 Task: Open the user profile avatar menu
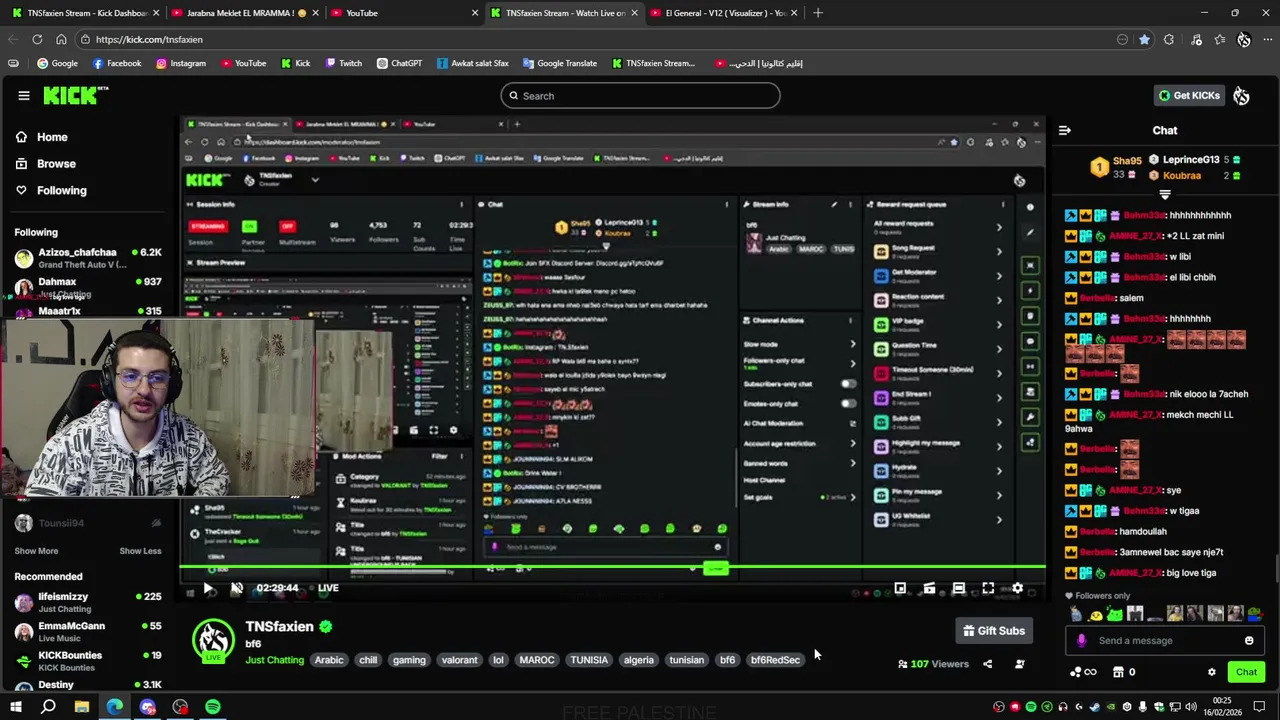1241,96
